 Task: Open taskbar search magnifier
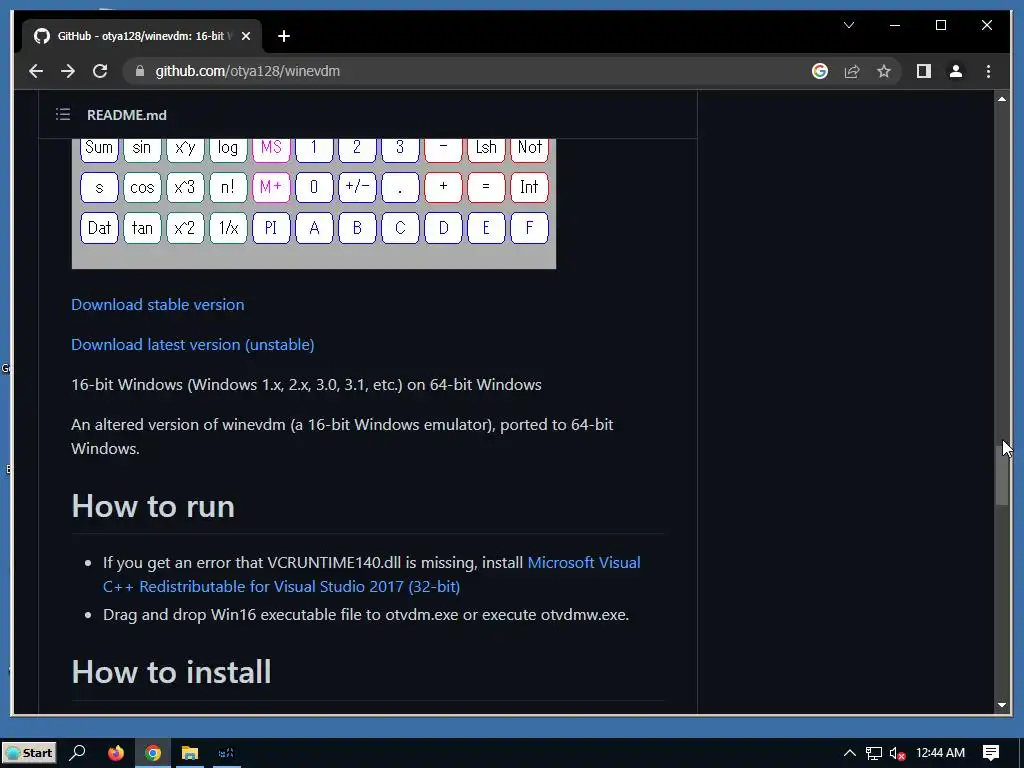coord(77,753)
